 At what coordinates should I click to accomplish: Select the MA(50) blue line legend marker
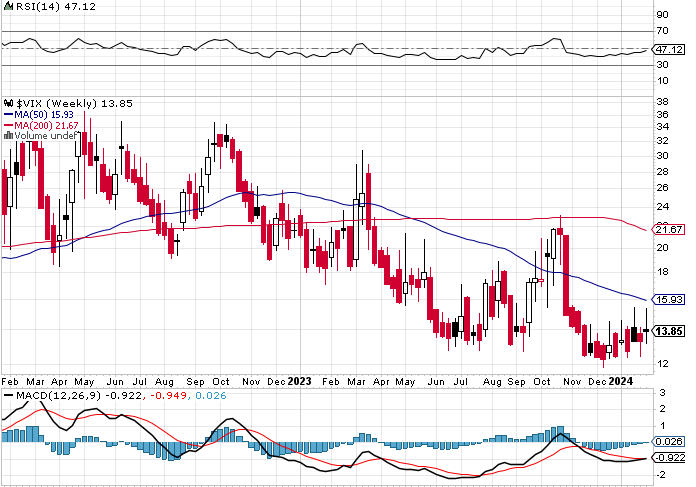pyautogui.click(x=7, y=114)
